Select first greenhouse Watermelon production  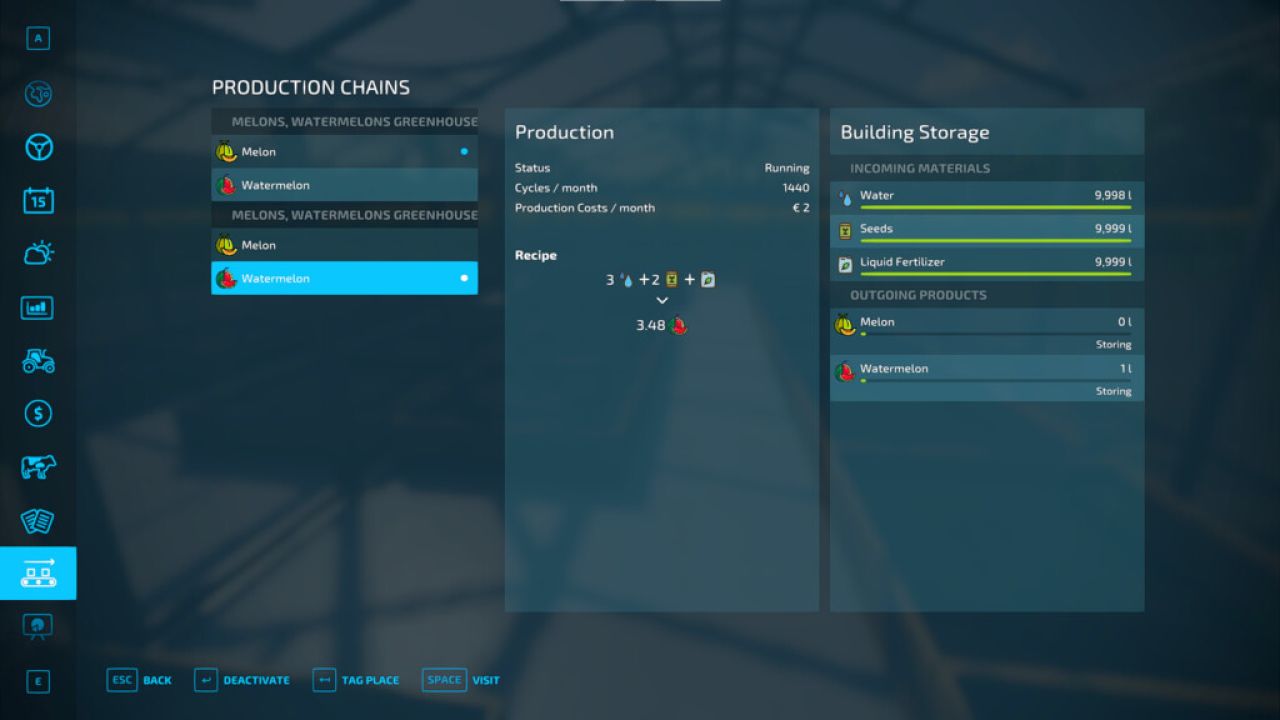[x=344, y=185]
